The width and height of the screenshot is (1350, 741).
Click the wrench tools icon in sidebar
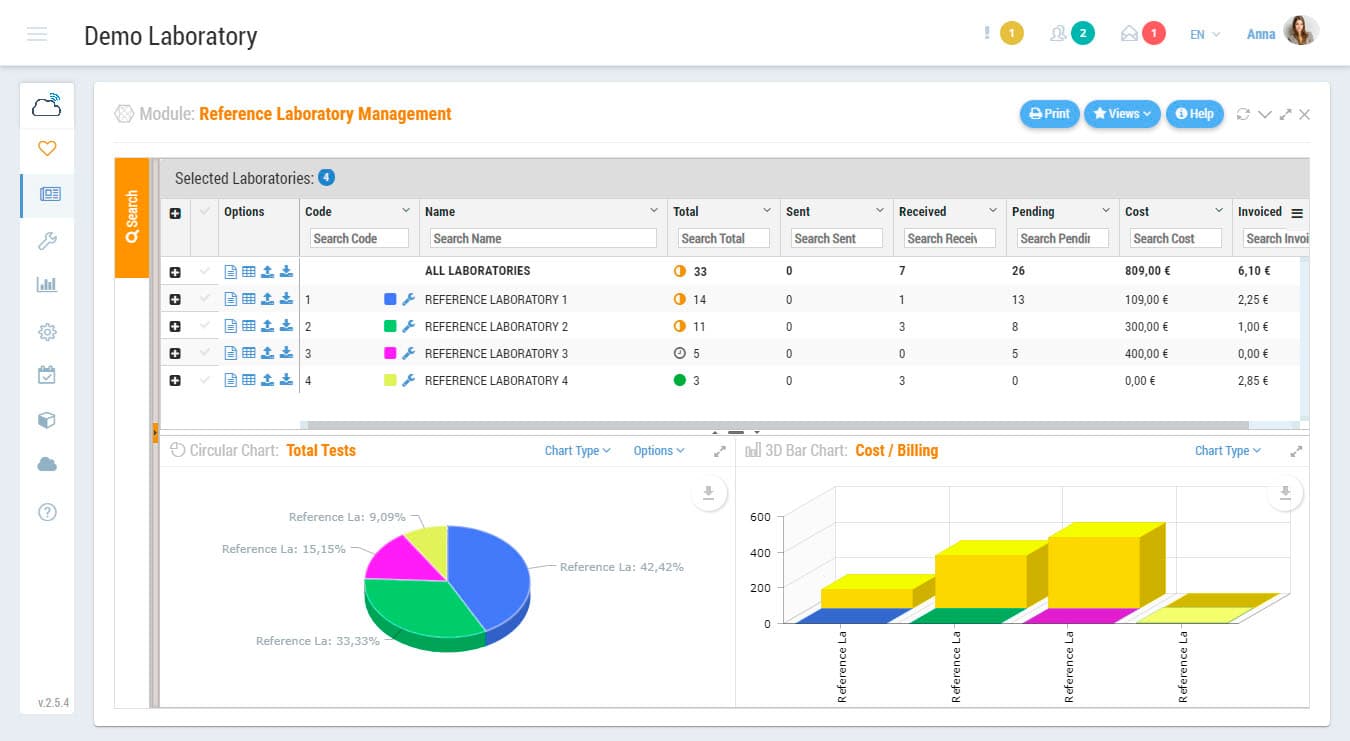pyautogui.click(x=47, y=240)
